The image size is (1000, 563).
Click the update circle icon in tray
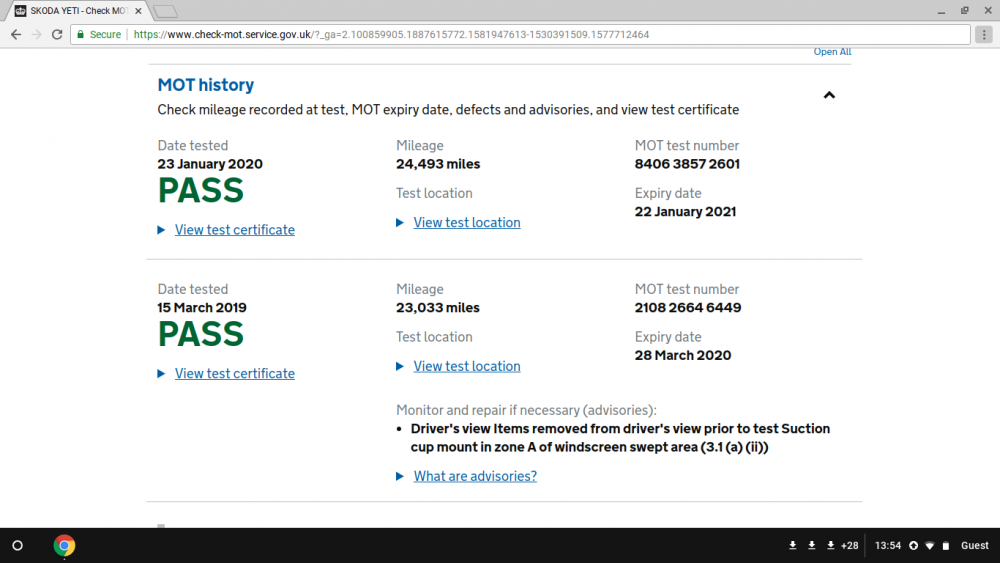913,546
